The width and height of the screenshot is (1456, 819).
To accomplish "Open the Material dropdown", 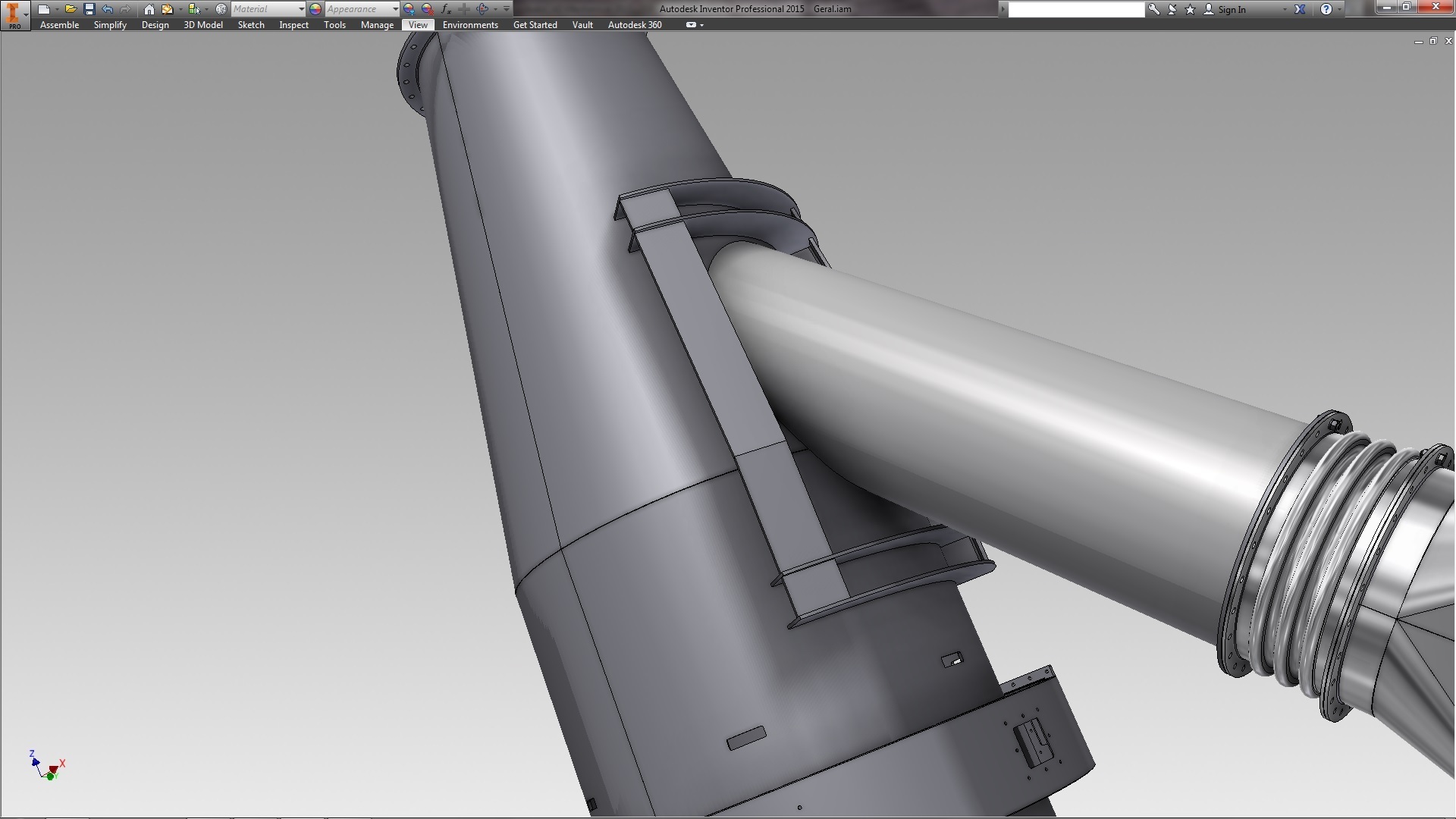I will click(301, 9).
